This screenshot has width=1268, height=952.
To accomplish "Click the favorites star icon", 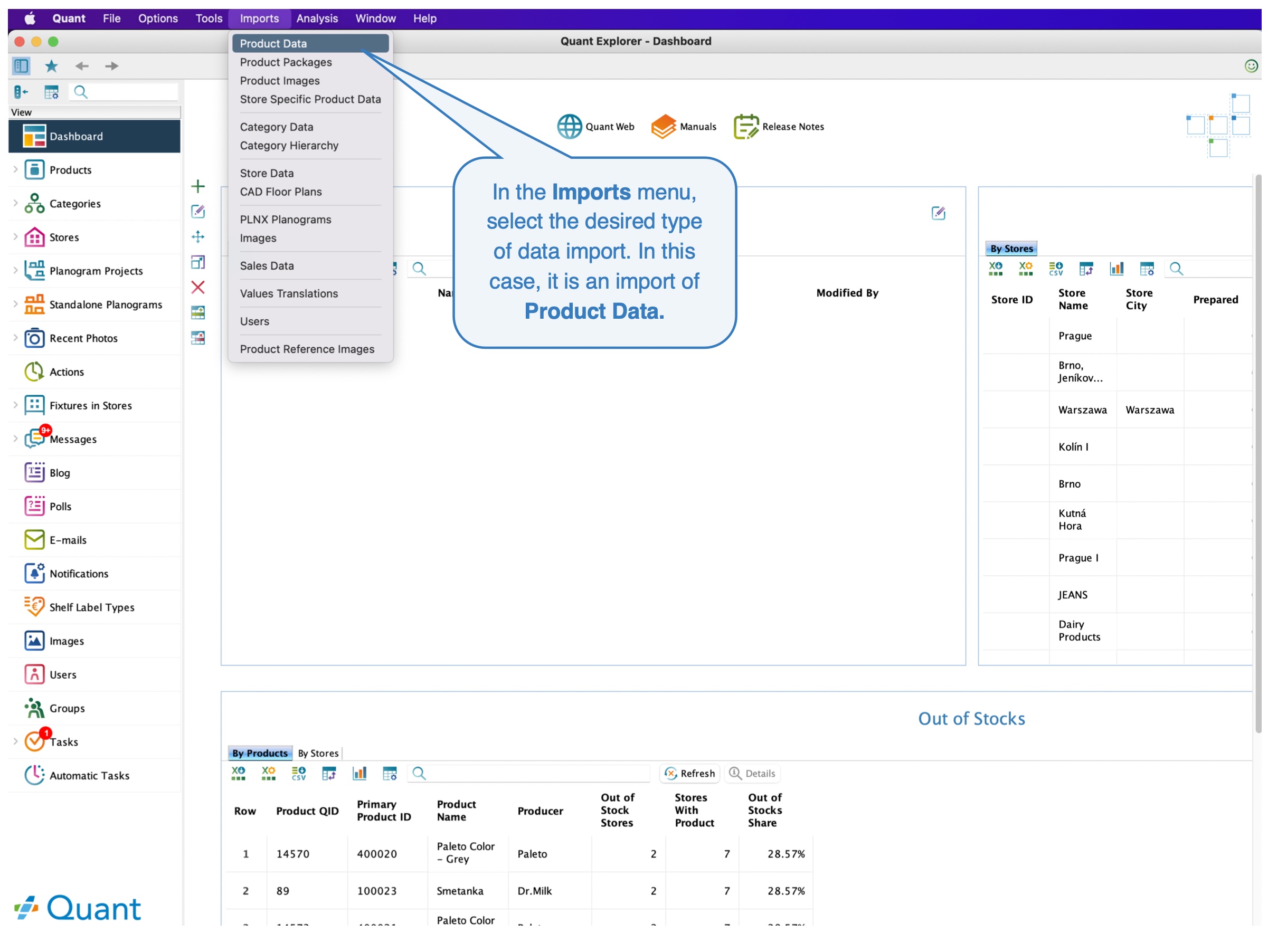I will [52, 66].
